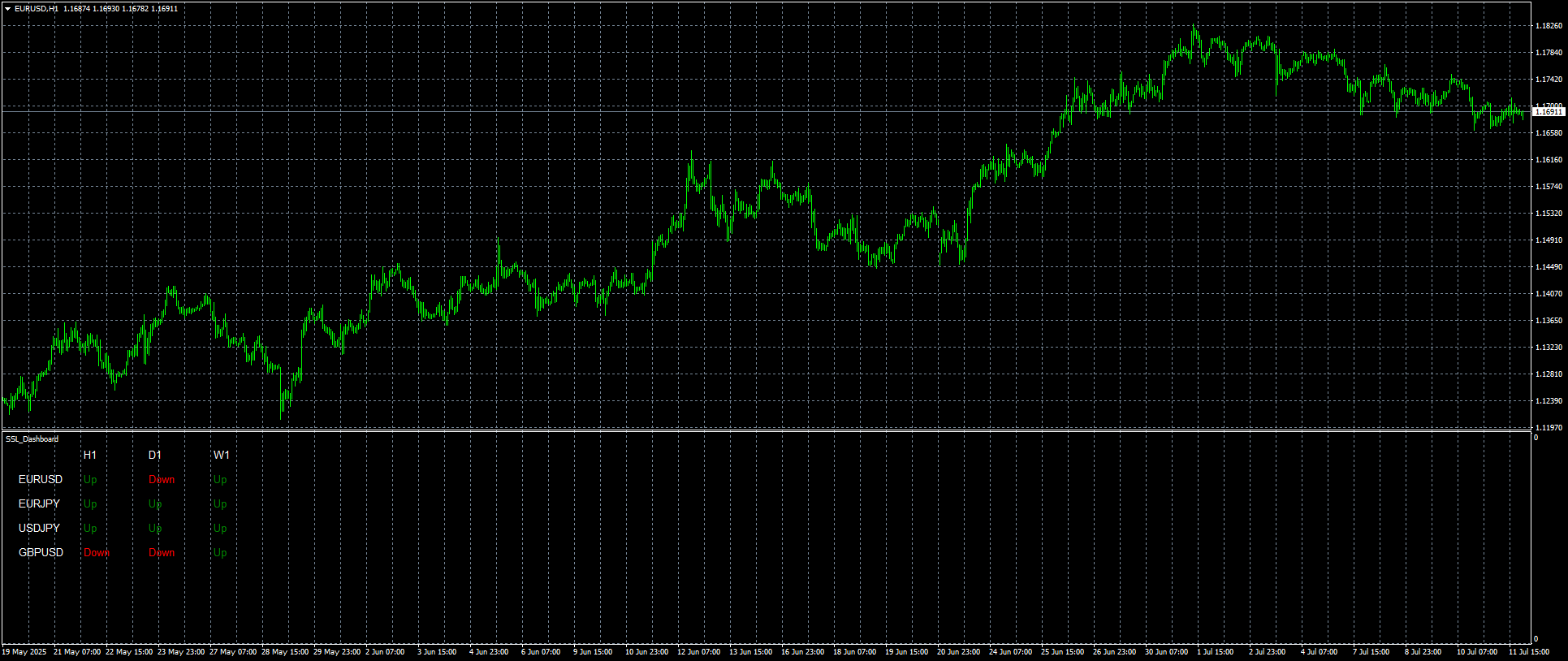The width and height of the screenshot is (1568, 661).
Task: Click the '1 Jul 15:00' time axis label
Action: pyautogui.click(x=1216, y=652)
